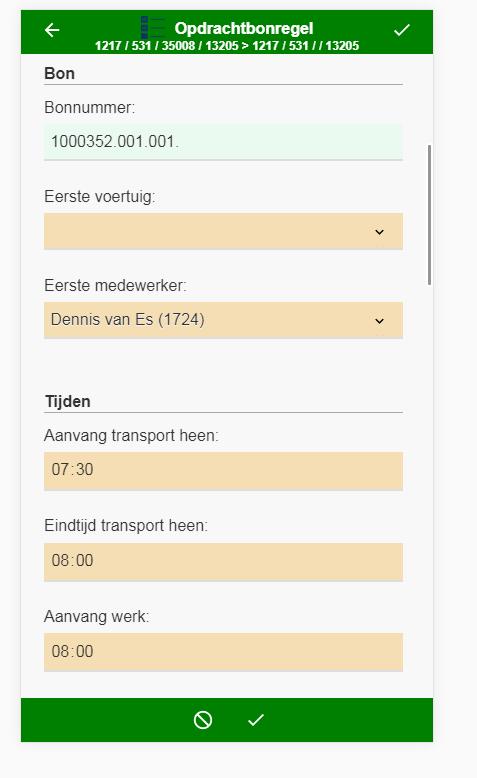Select the Aanvang transport heen time field
The height and width of the screenshot is (778, 477).
(x=223, y=471)
